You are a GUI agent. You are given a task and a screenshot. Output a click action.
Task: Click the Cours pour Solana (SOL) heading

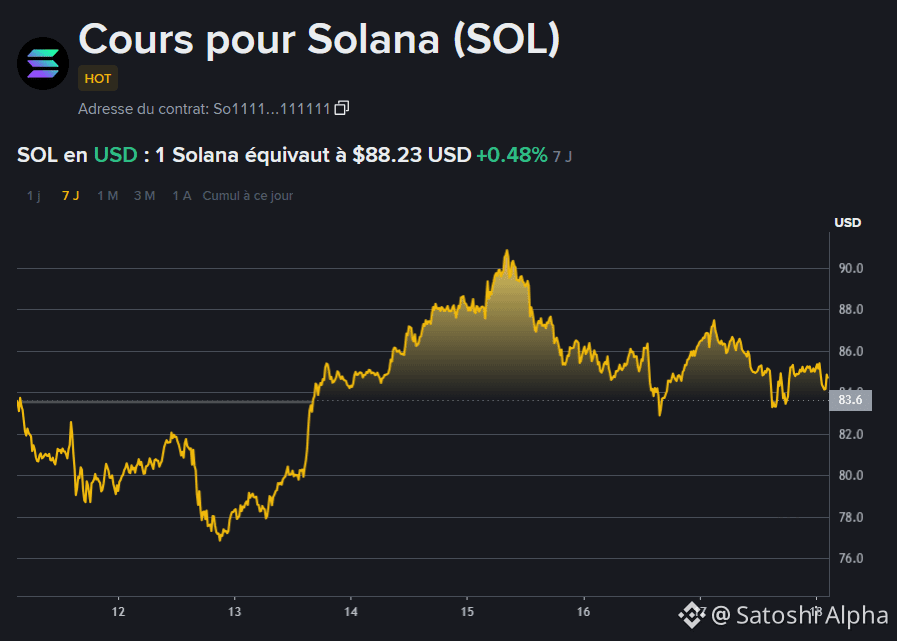[319, 39]
